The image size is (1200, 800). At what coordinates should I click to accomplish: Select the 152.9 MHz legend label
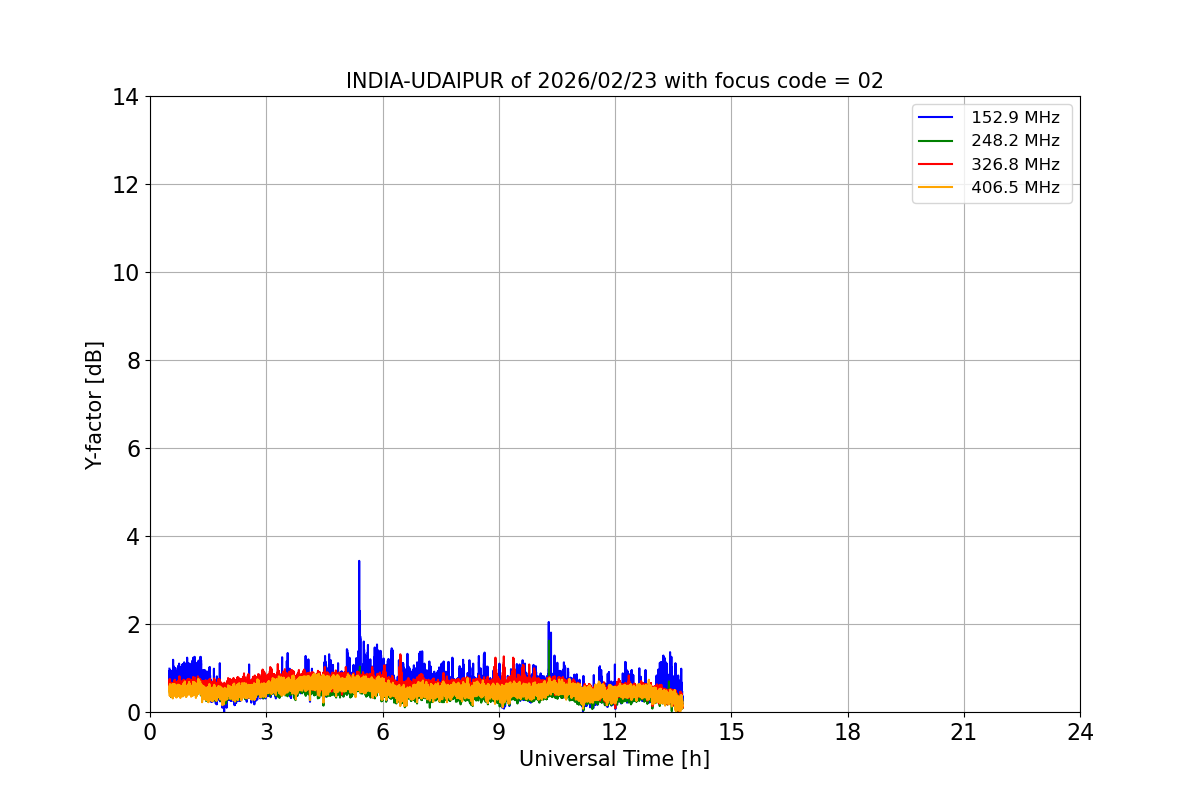point(1015,118)
